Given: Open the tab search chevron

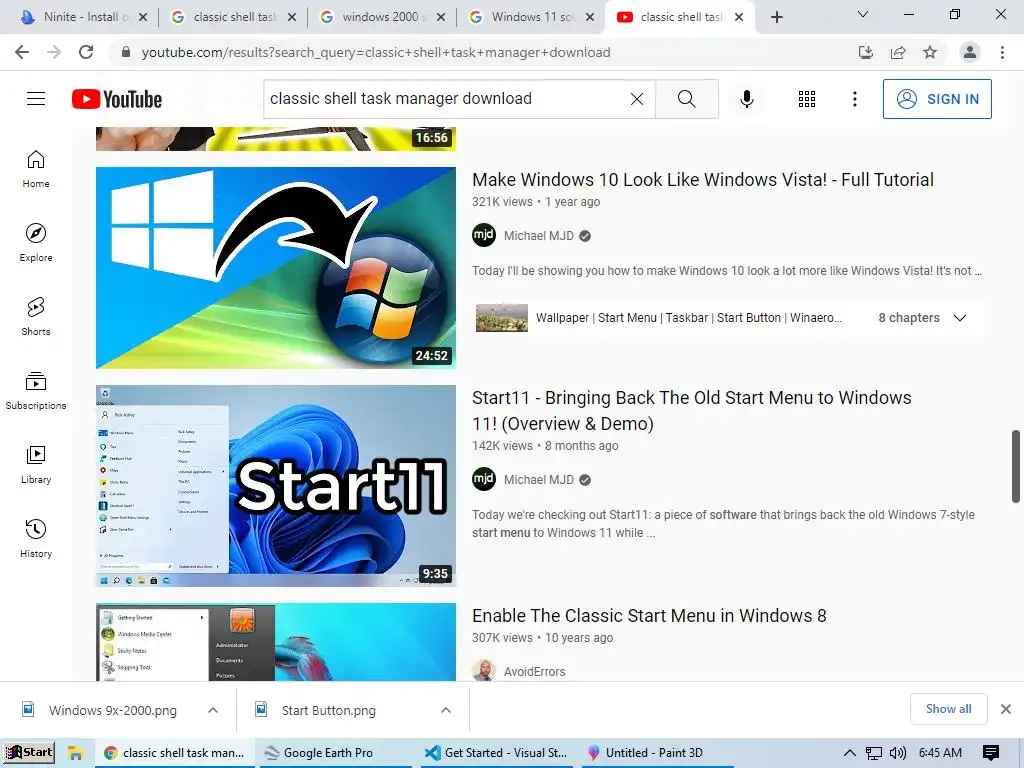Looking at the screenshot, I should pos(863,14).
